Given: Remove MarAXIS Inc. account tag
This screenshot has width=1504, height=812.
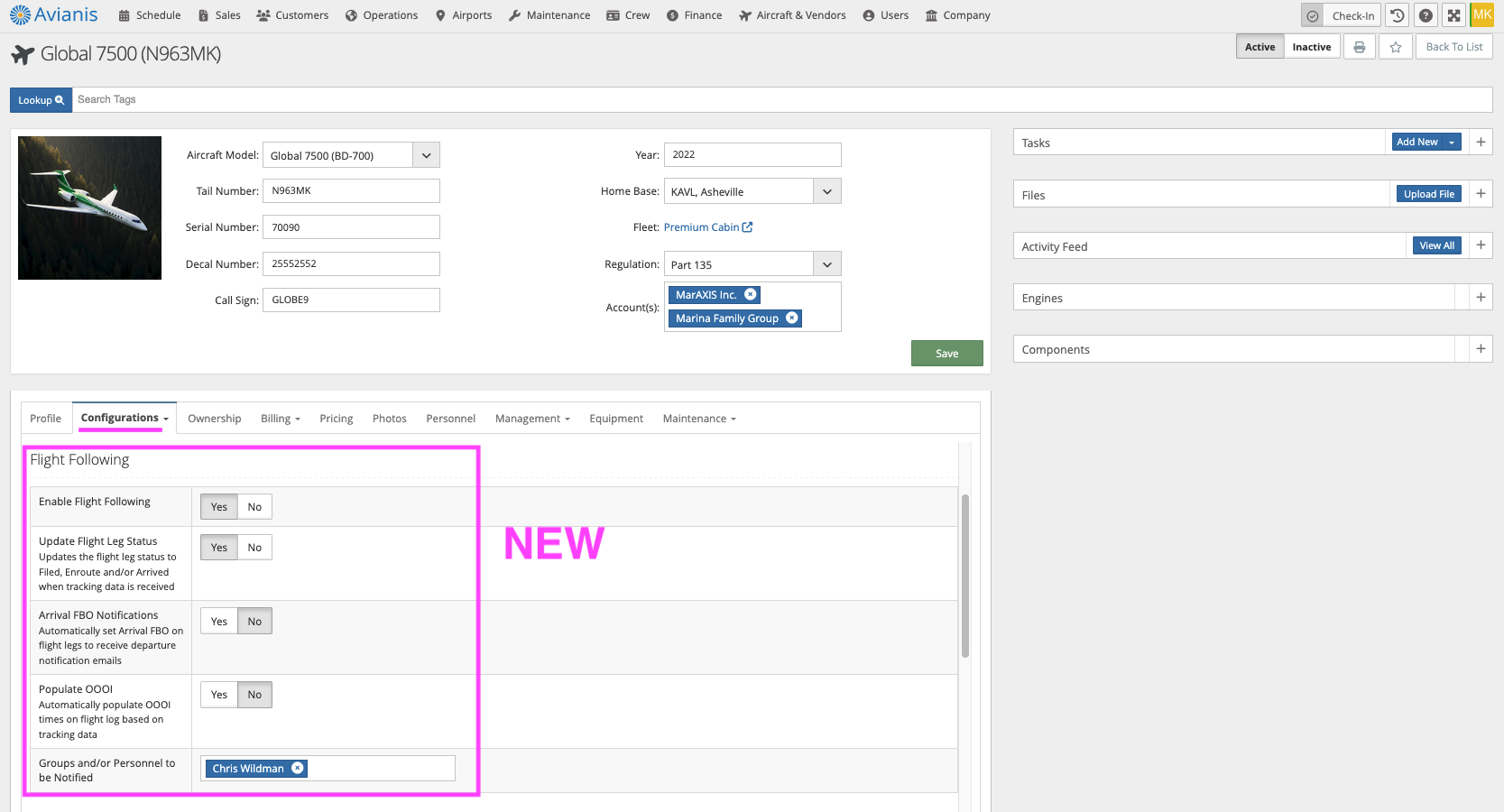Looking at the screenshot, I should [750, 294].
